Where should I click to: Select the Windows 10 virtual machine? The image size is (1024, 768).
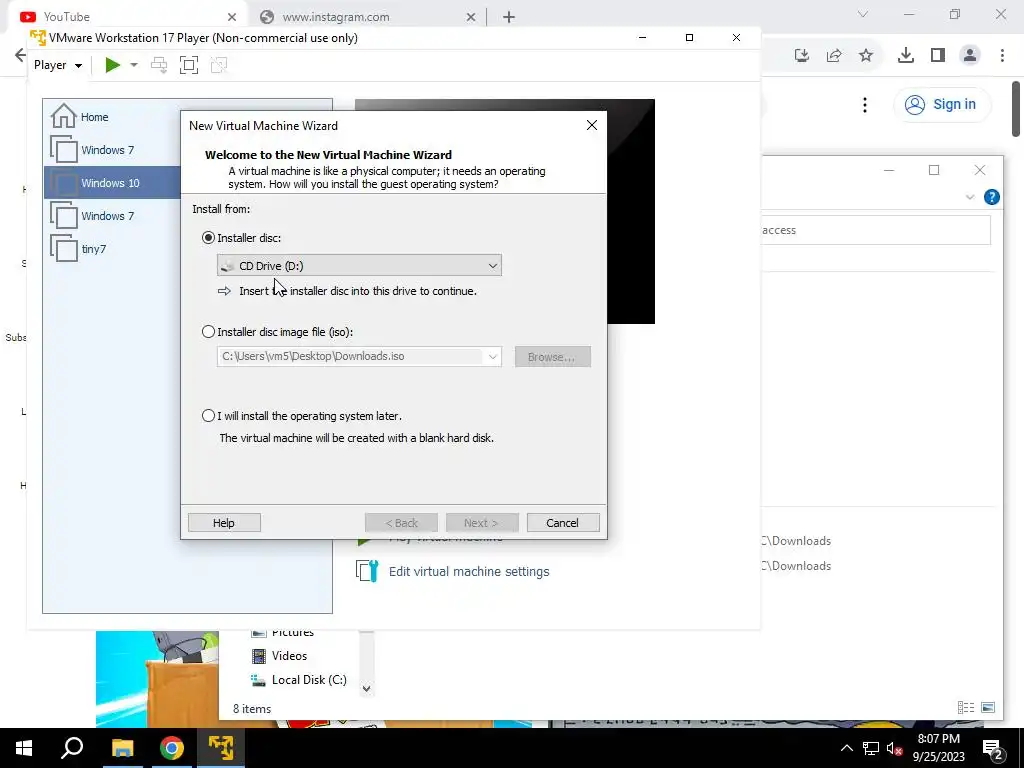click(x=112, y=183)
